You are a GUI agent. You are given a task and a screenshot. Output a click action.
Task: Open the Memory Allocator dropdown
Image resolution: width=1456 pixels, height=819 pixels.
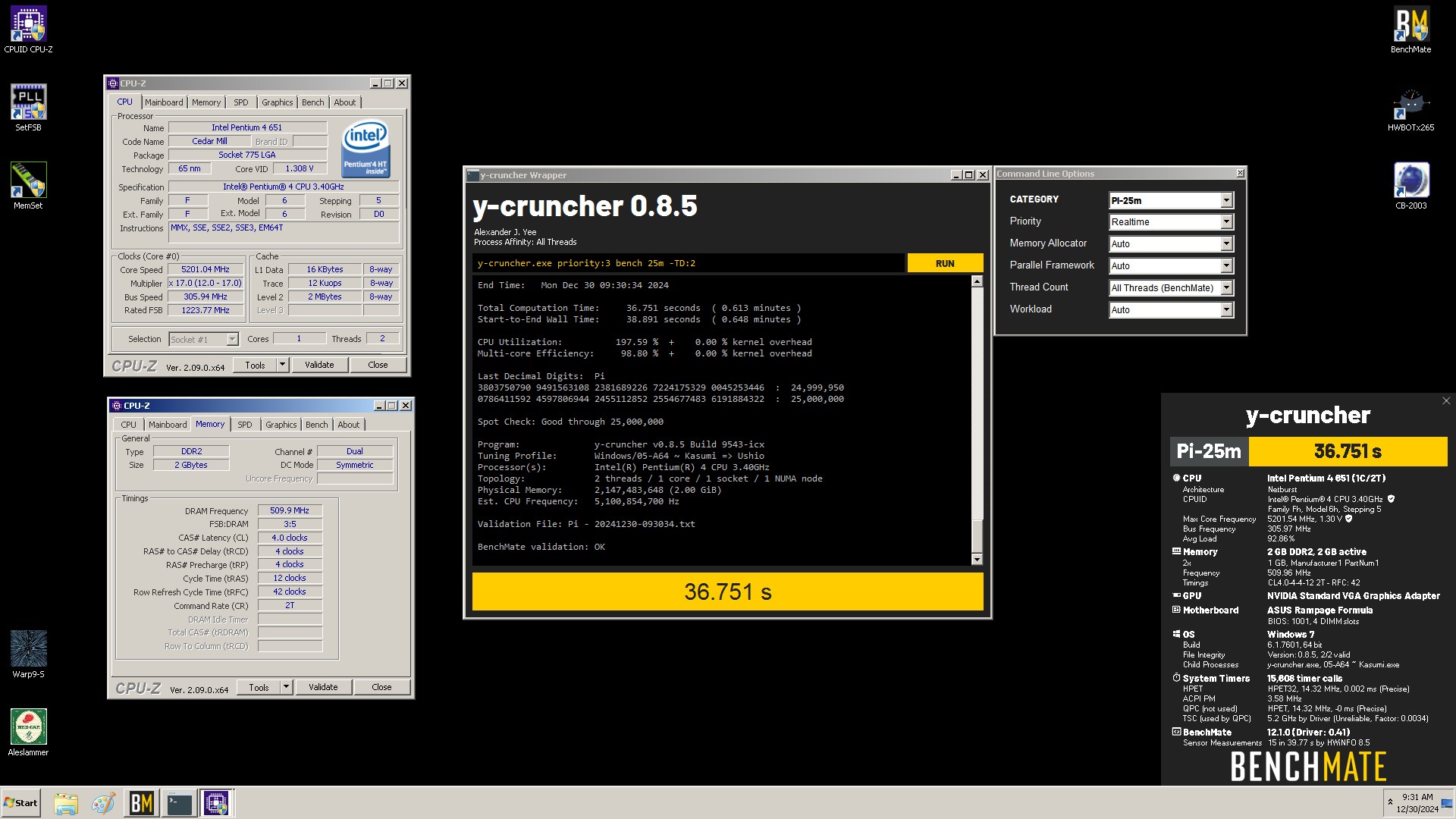point(1171,244)
